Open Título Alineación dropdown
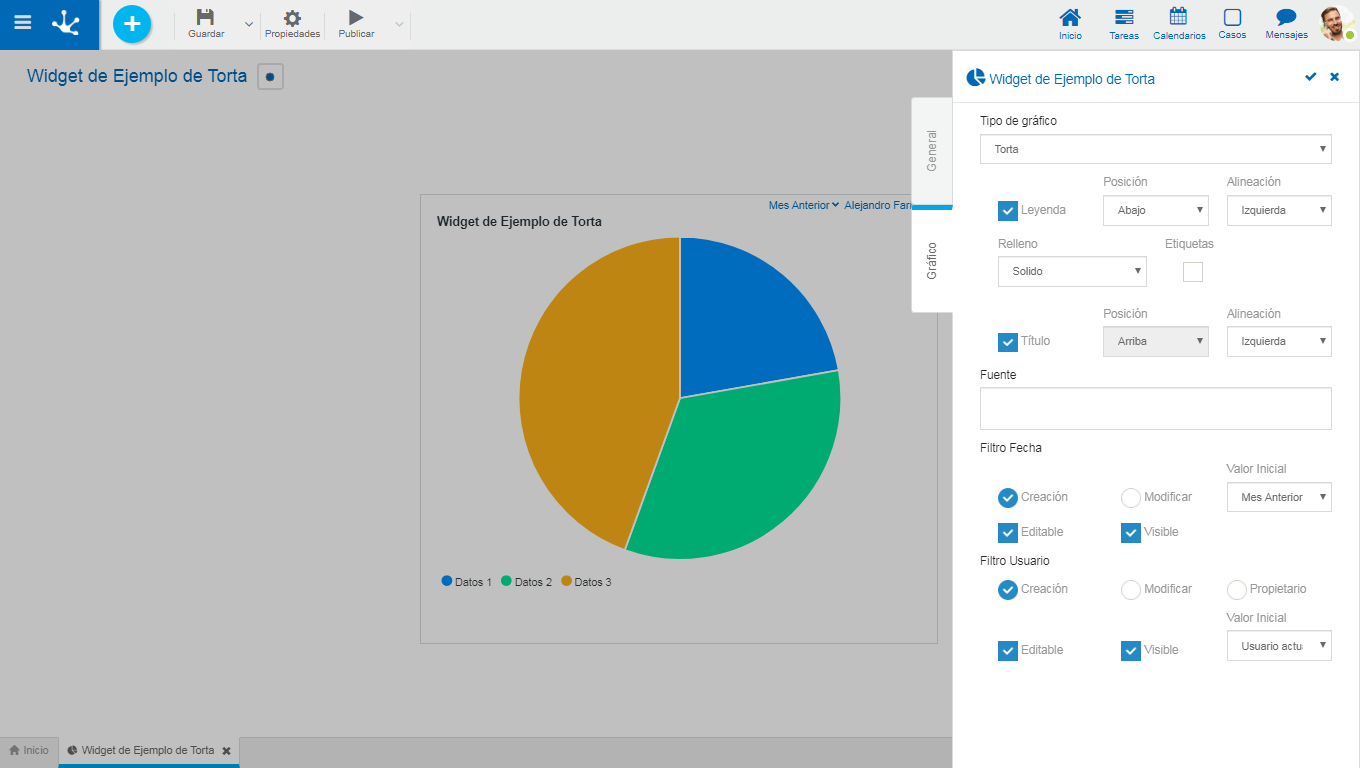This screenshot has height=768, width=1360. click(1279, 341)
